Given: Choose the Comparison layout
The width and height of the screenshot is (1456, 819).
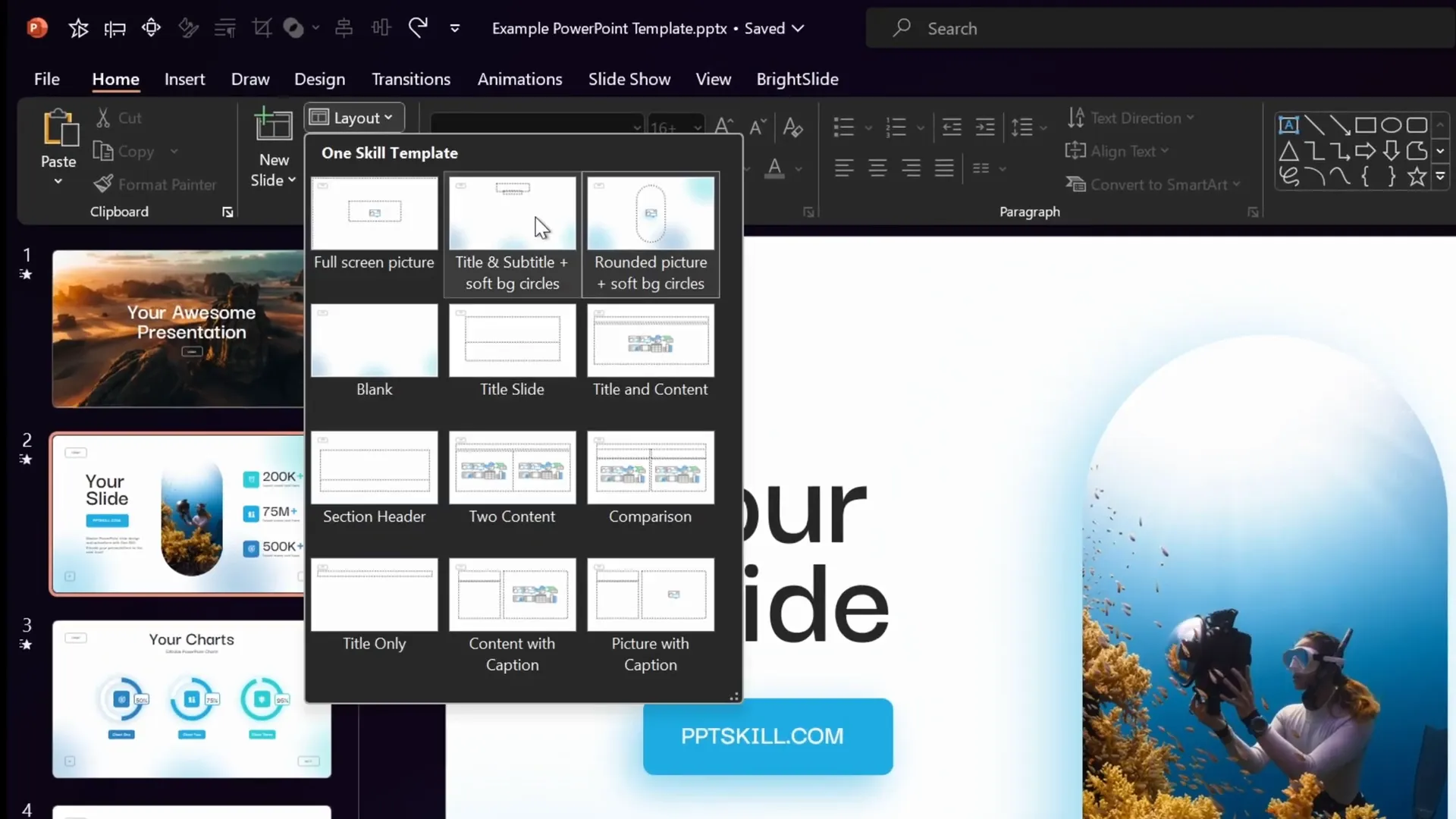Looking at the screenshot, I should click(x=650, y=479).
